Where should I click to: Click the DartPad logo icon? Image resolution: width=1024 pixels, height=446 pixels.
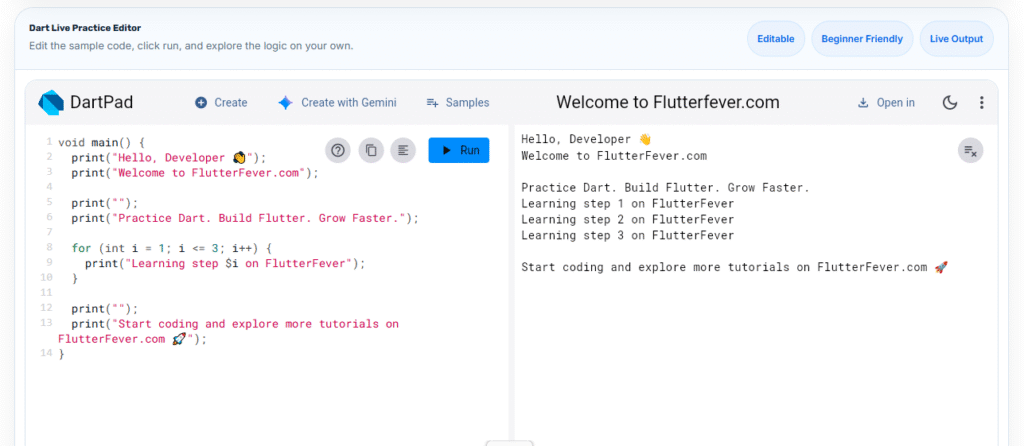coord(51,102)
